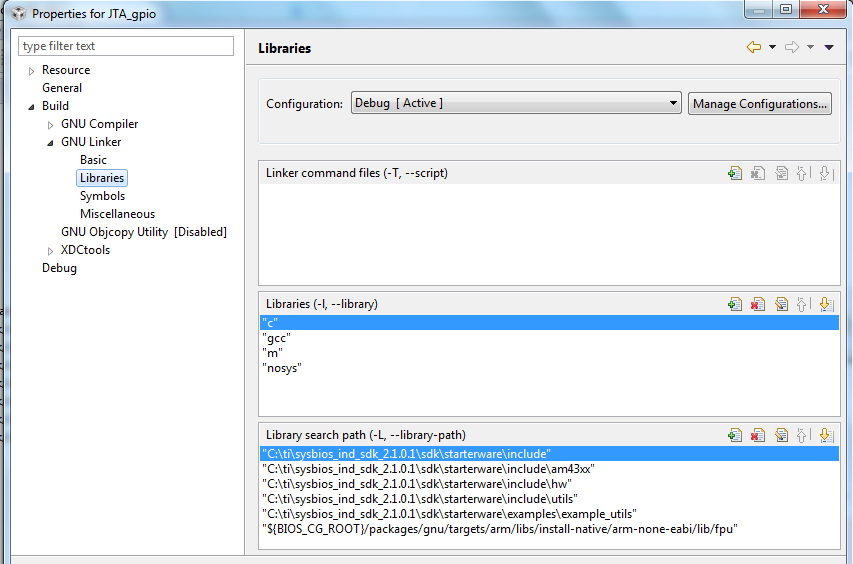Select Symbols under GNU Linker
The width and height of the screenshot is (853, 564).
(x=102, y=196)
